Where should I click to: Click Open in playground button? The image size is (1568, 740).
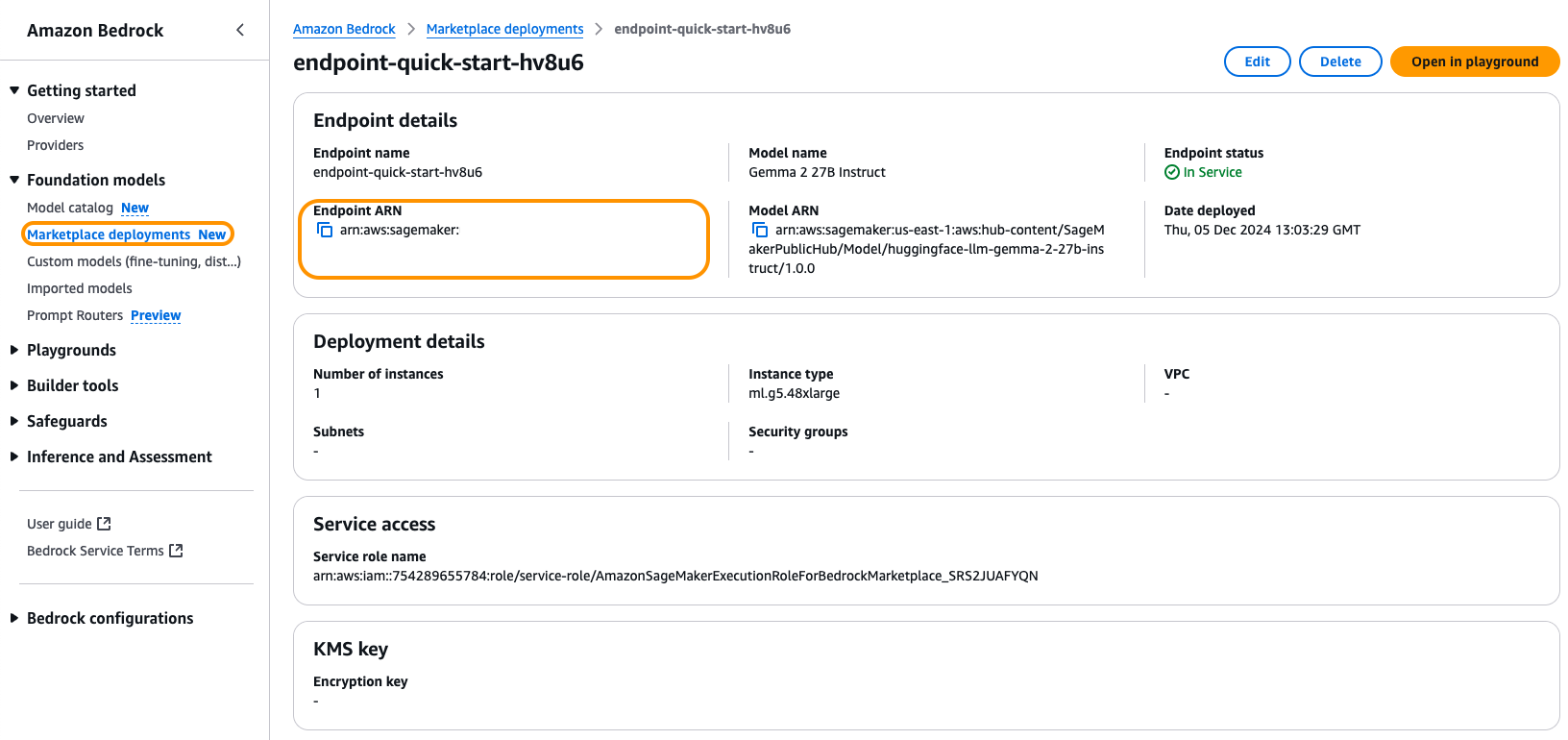1475,62
